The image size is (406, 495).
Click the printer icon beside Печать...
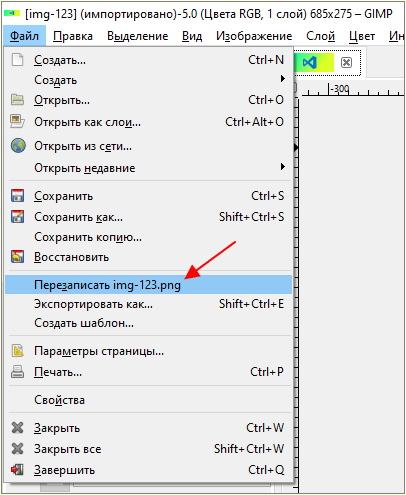click(x=17, y=371)
